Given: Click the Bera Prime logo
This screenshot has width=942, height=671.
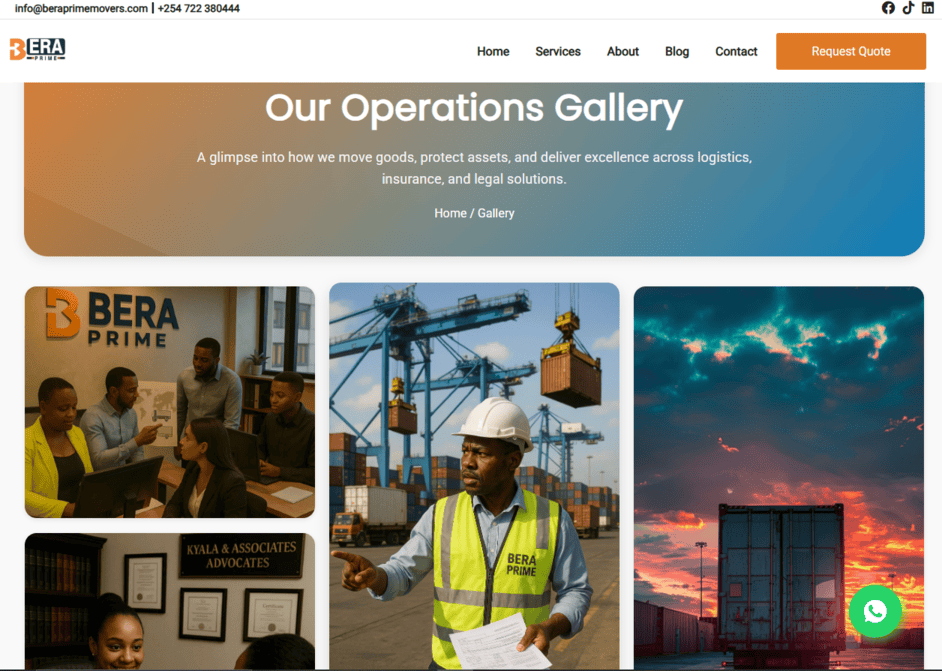Looking at the screenshot, I should 37,50.
